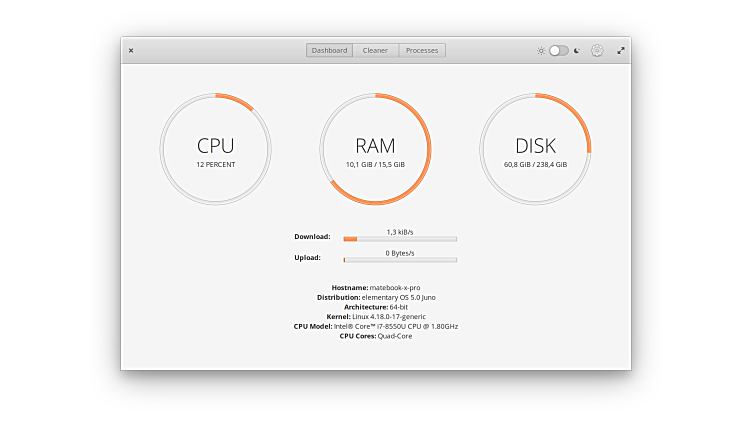Click the RAM usage circle gauge
This screenshot has height=423, width=752.
coord(375,149)
